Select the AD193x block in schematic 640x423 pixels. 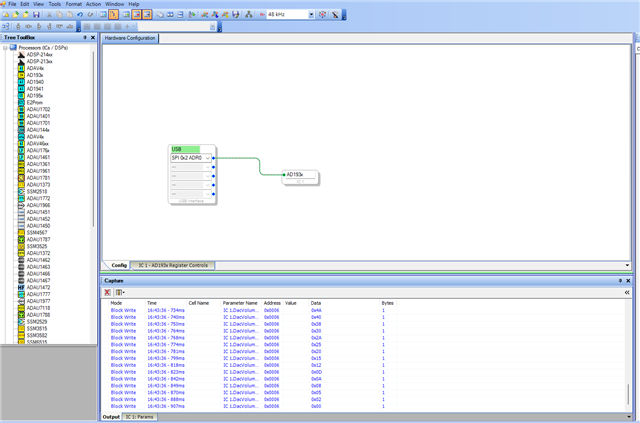(x=300, y=177)
